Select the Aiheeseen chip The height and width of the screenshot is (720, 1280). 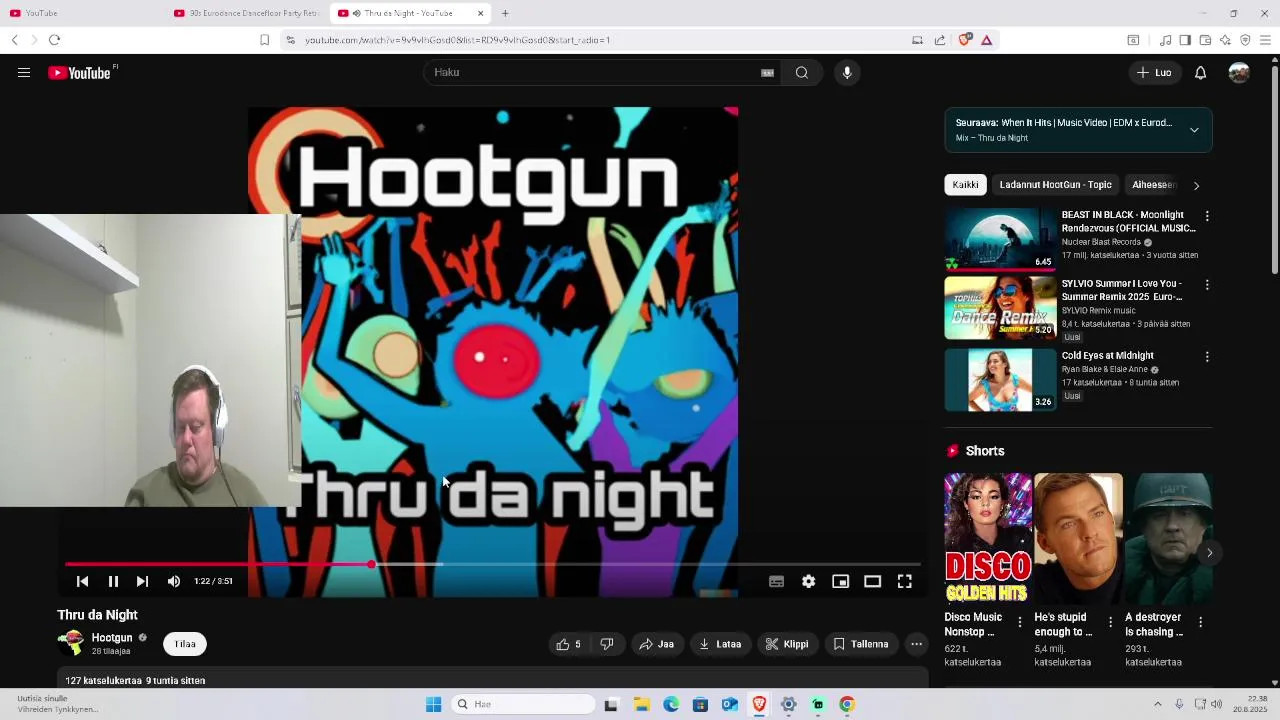click(x=1153, y=185)
